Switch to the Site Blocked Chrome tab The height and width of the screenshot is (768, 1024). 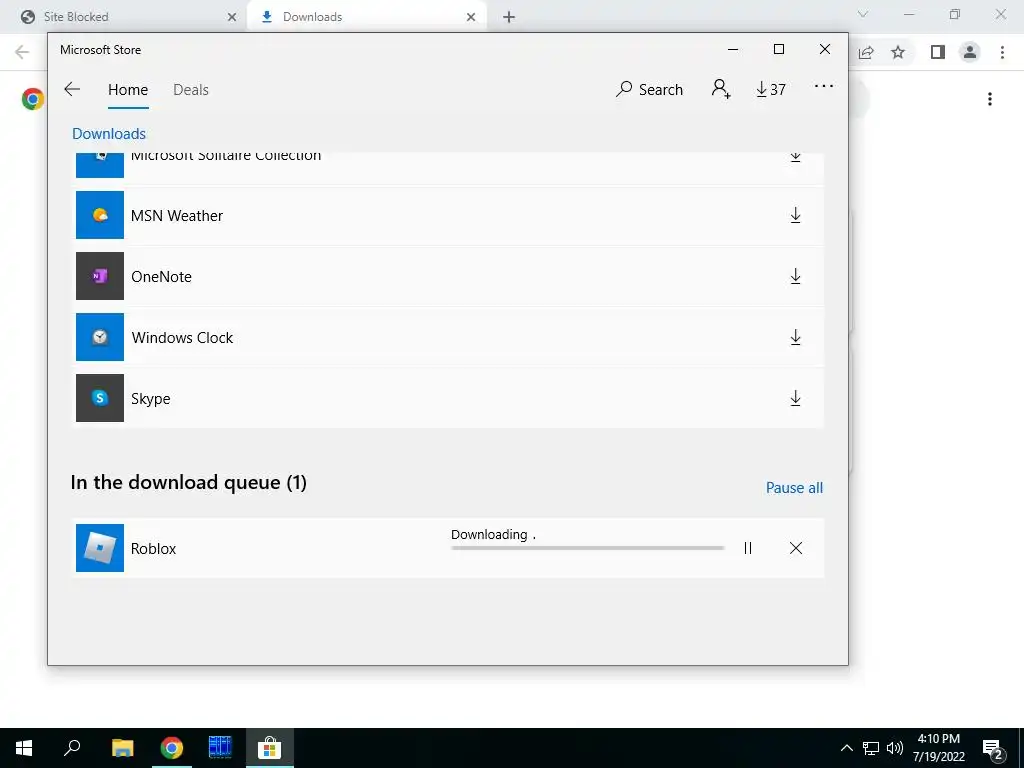(x=129, y=17)
